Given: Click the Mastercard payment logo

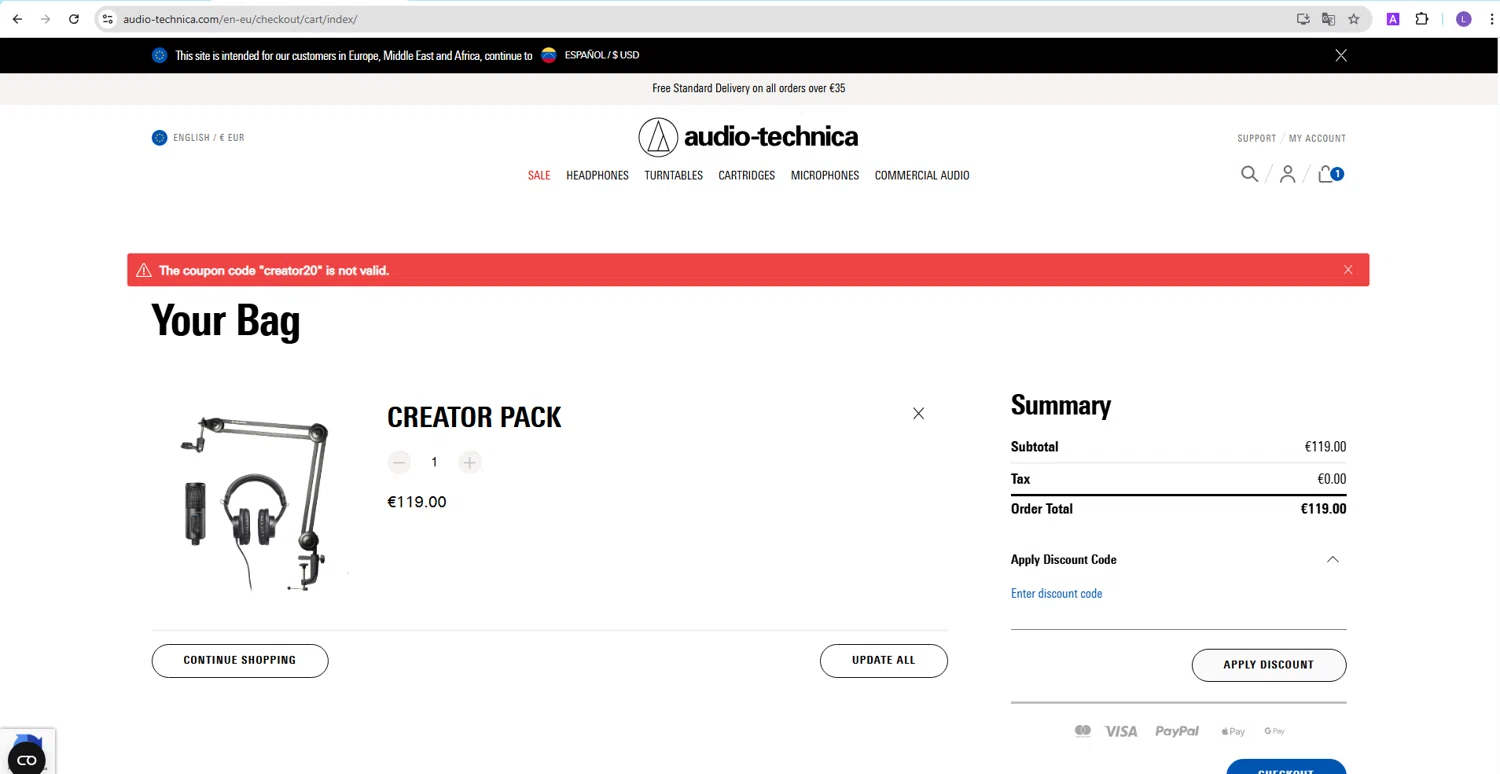Looking at the screenshot, I should (x=1083, y=731).
